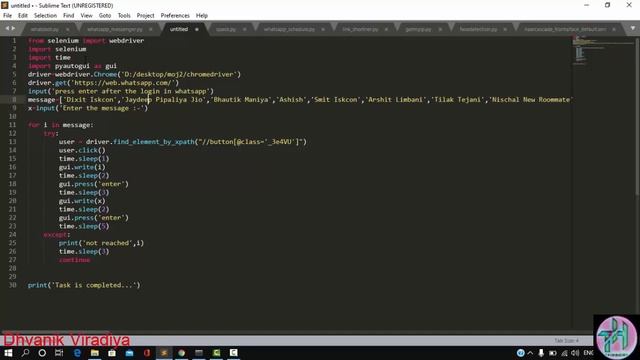
Task: Open the Tools menu
Action: click(x=124, y=16)
